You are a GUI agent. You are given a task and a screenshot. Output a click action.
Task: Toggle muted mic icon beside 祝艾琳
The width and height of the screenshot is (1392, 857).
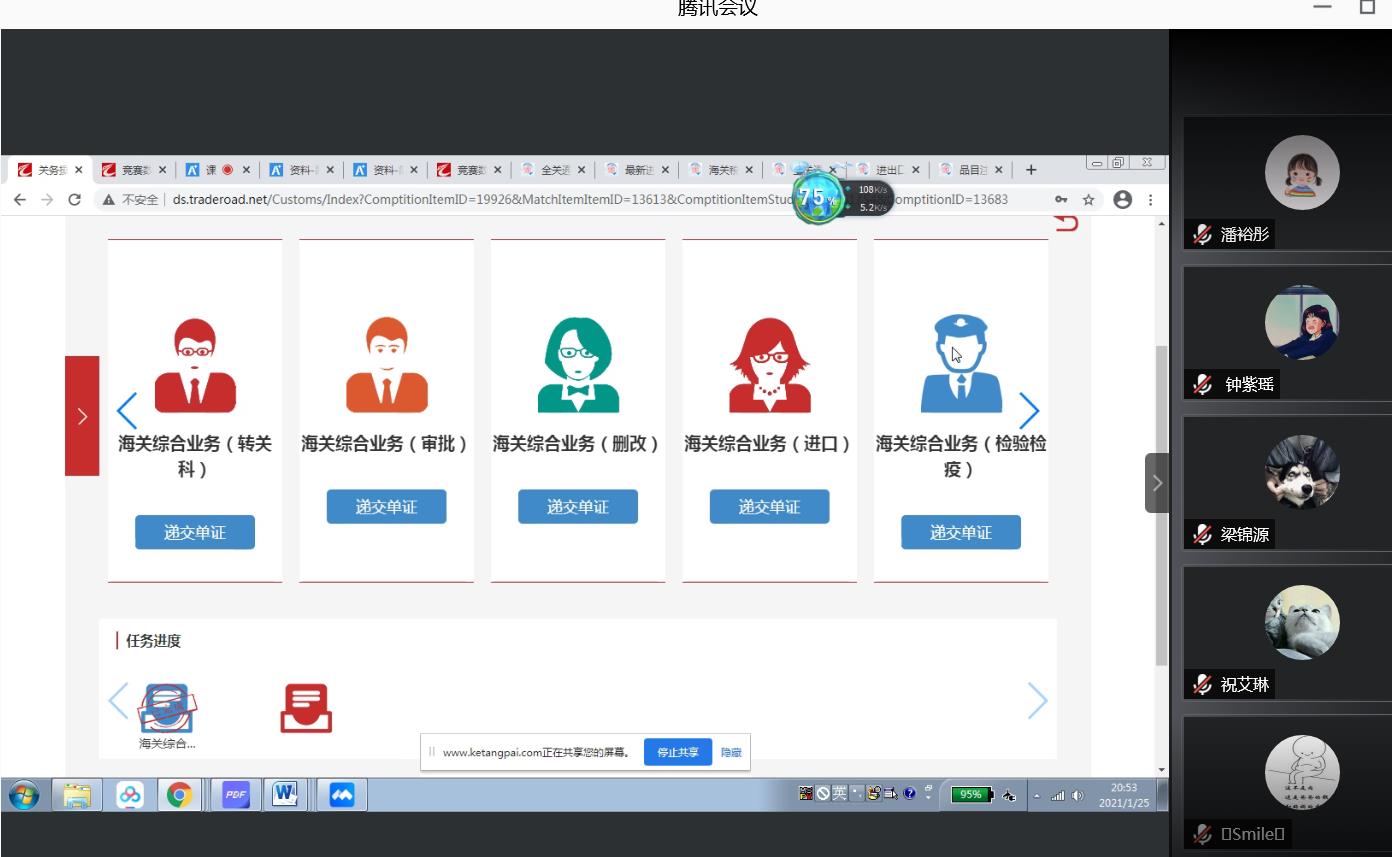1203,684
